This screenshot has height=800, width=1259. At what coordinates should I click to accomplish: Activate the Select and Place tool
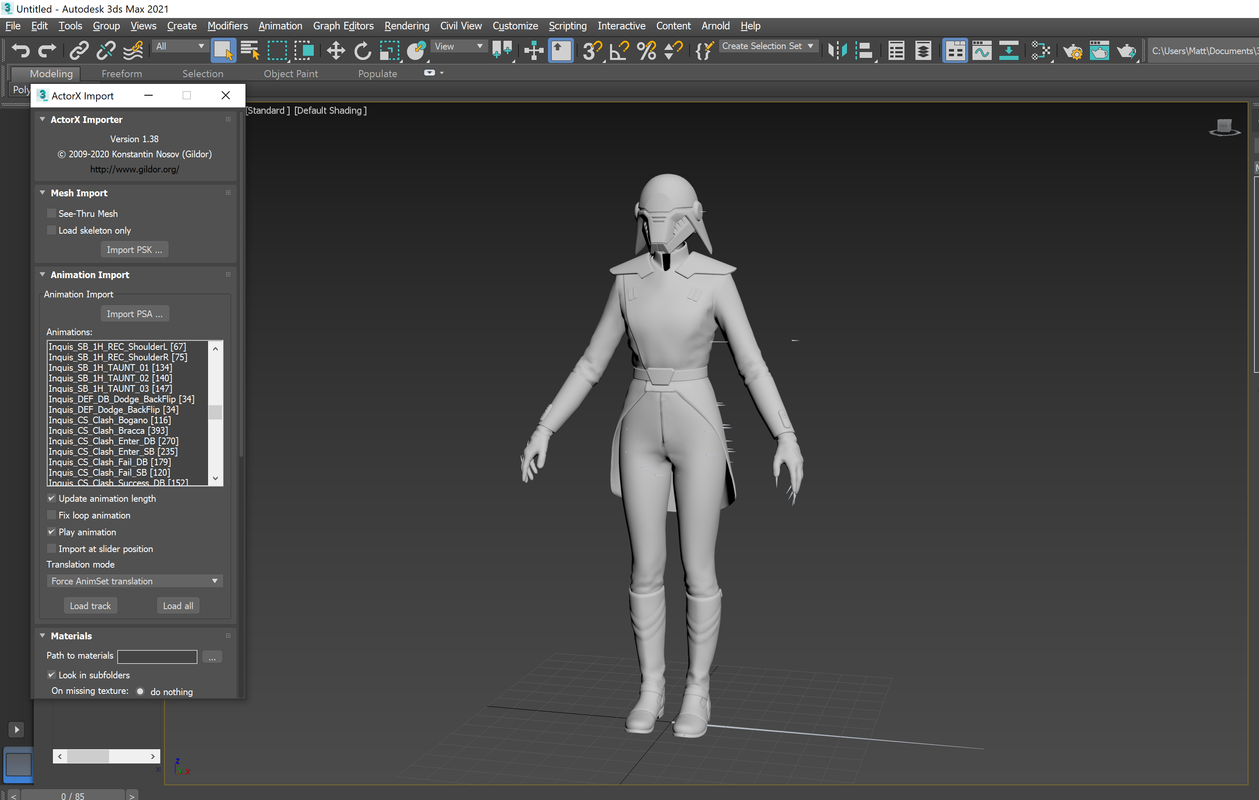click(x=416, y=50)
